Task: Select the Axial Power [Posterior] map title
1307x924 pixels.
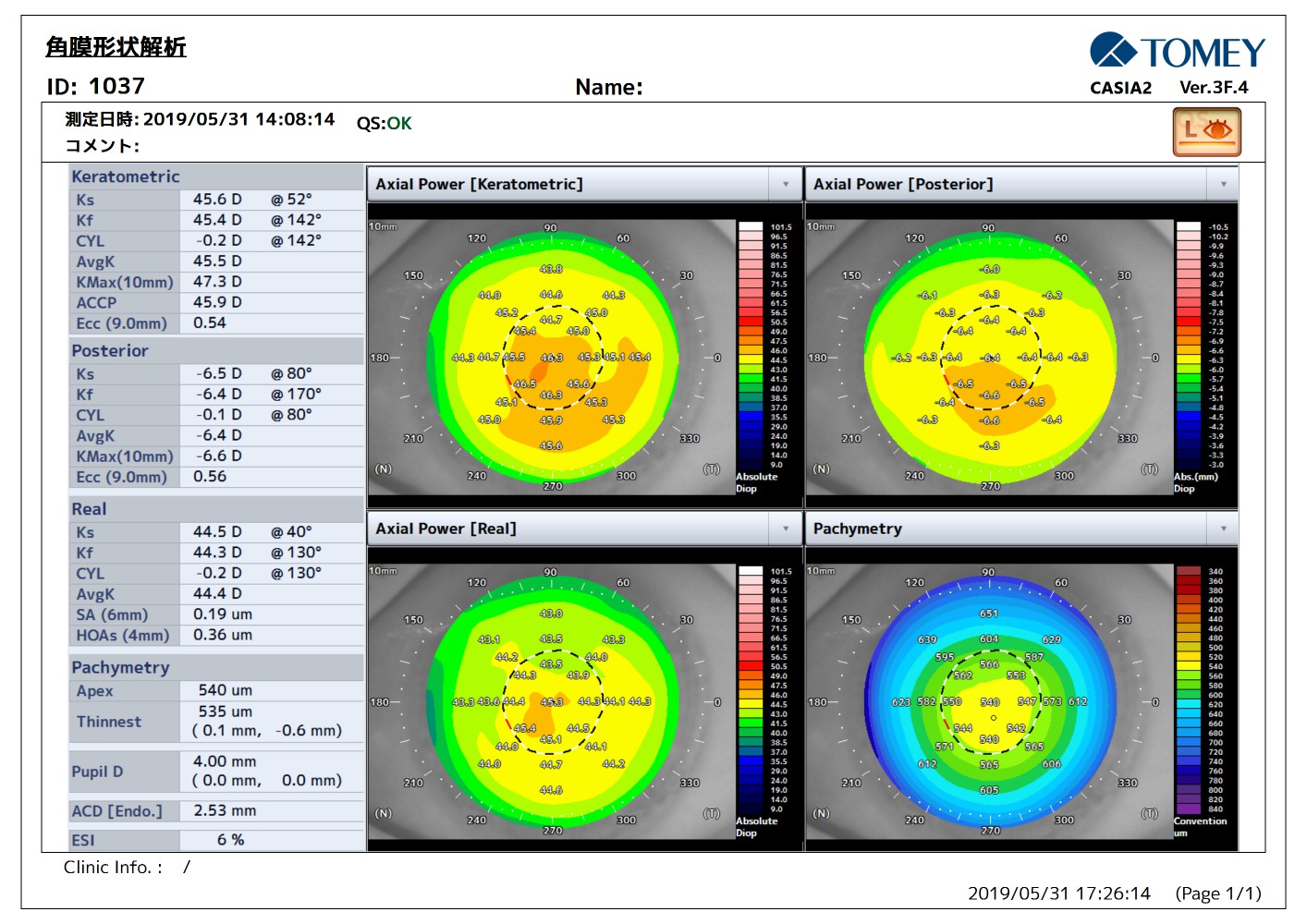Action: coord(903,184)
